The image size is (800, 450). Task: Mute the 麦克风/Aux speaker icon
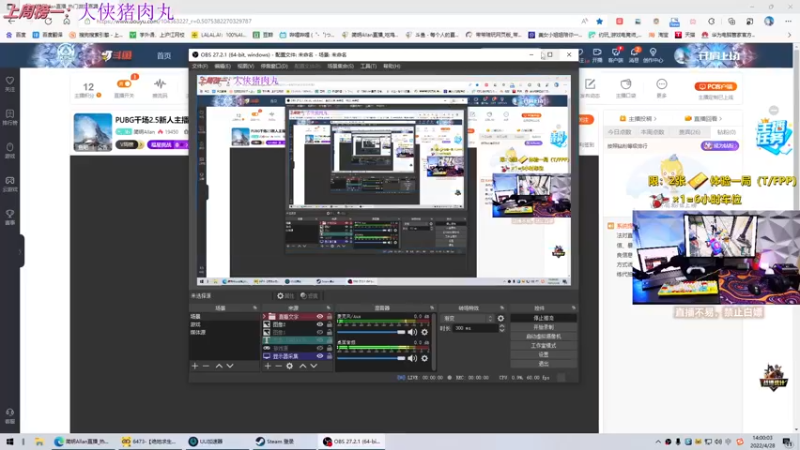click(x=412, y=332)
